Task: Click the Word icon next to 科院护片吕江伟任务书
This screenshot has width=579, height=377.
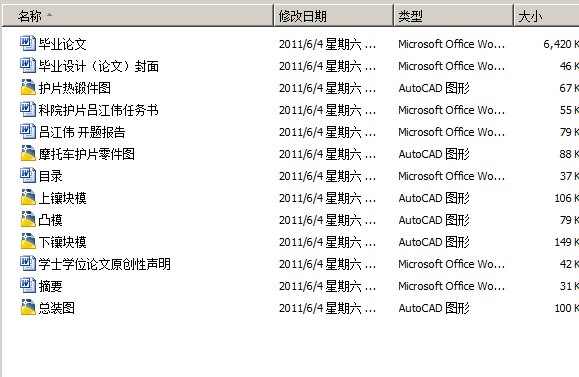Action: pos(28,110)
